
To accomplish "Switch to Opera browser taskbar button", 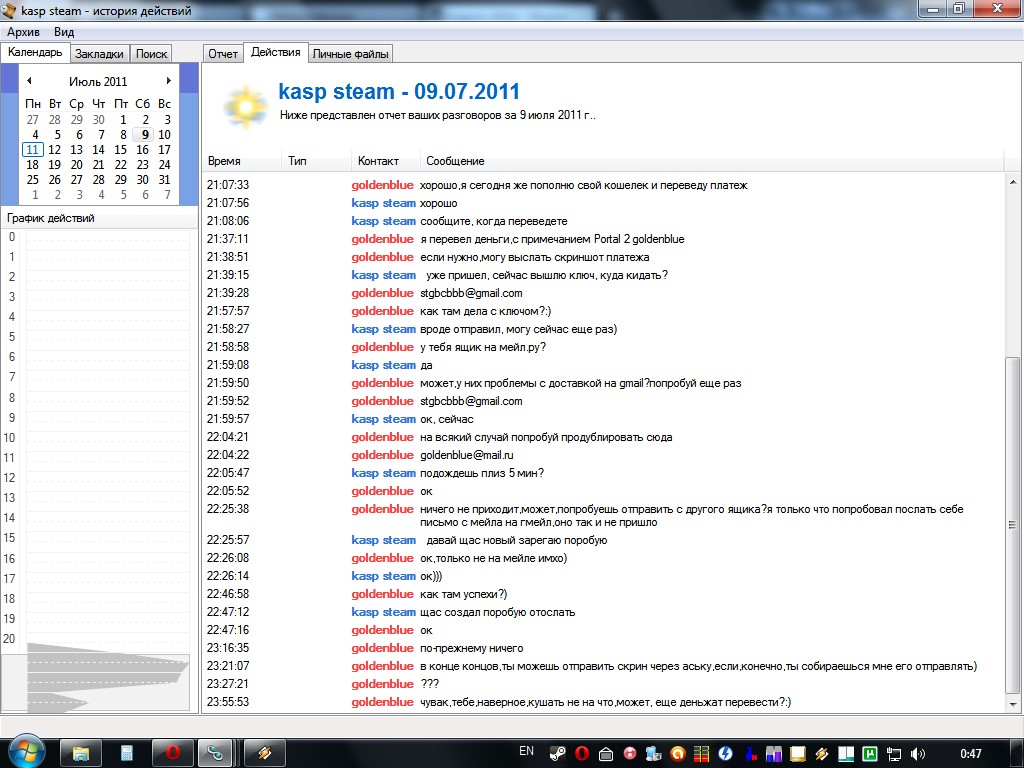I will tap(173, 753).
